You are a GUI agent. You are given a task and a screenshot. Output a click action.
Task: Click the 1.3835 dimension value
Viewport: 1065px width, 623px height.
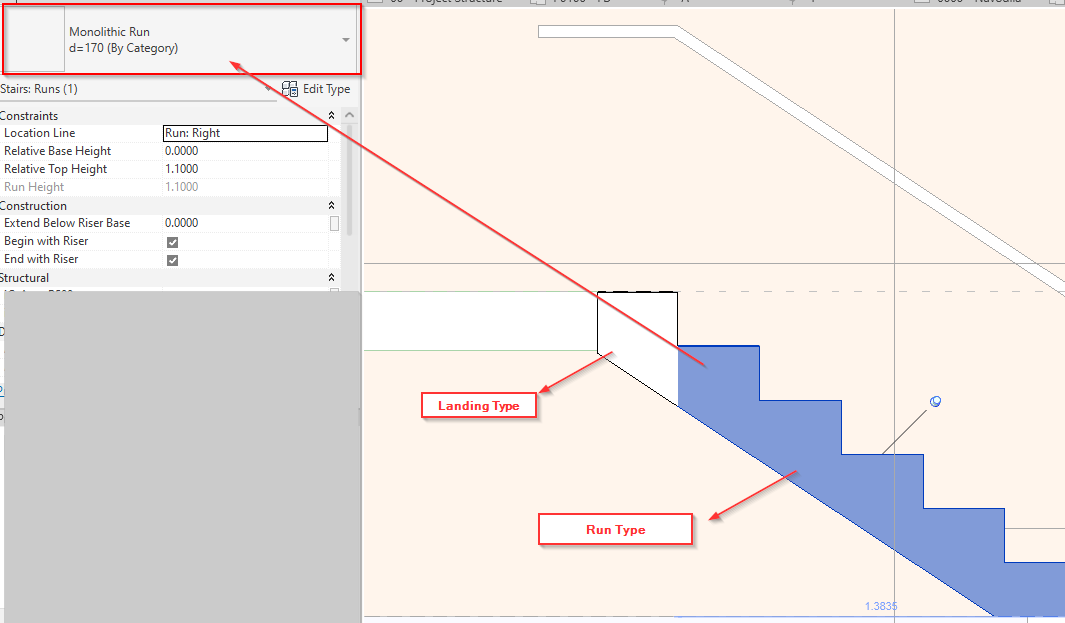click(880, 606)
